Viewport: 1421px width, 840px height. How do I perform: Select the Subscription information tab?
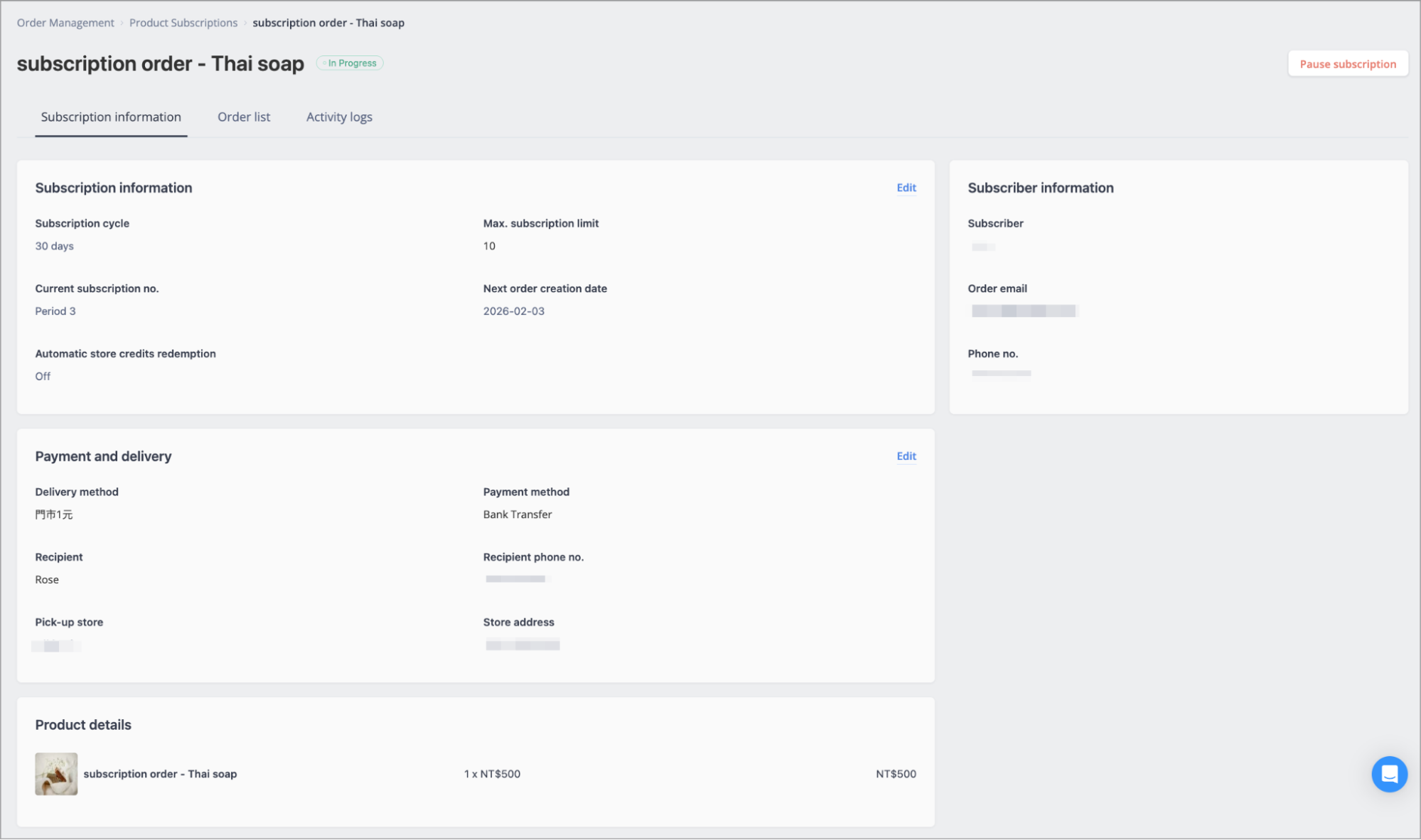pyautogui.click(x=111, y=117)
